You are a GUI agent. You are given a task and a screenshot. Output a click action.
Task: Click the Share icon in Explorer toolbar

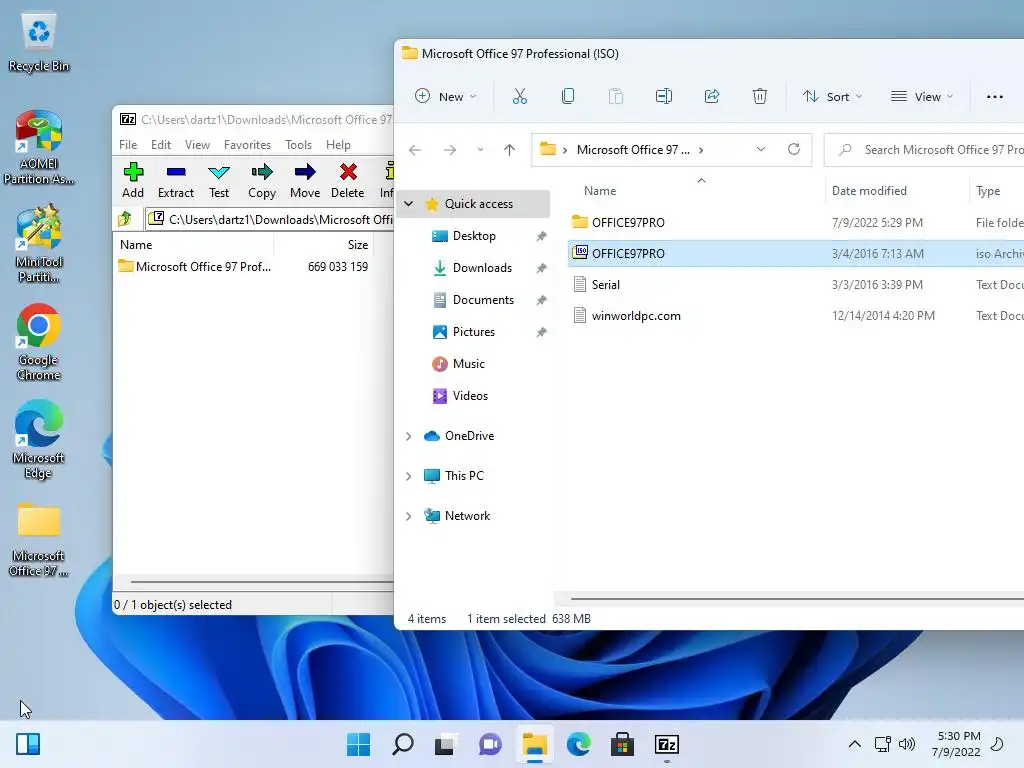(712, 97)
